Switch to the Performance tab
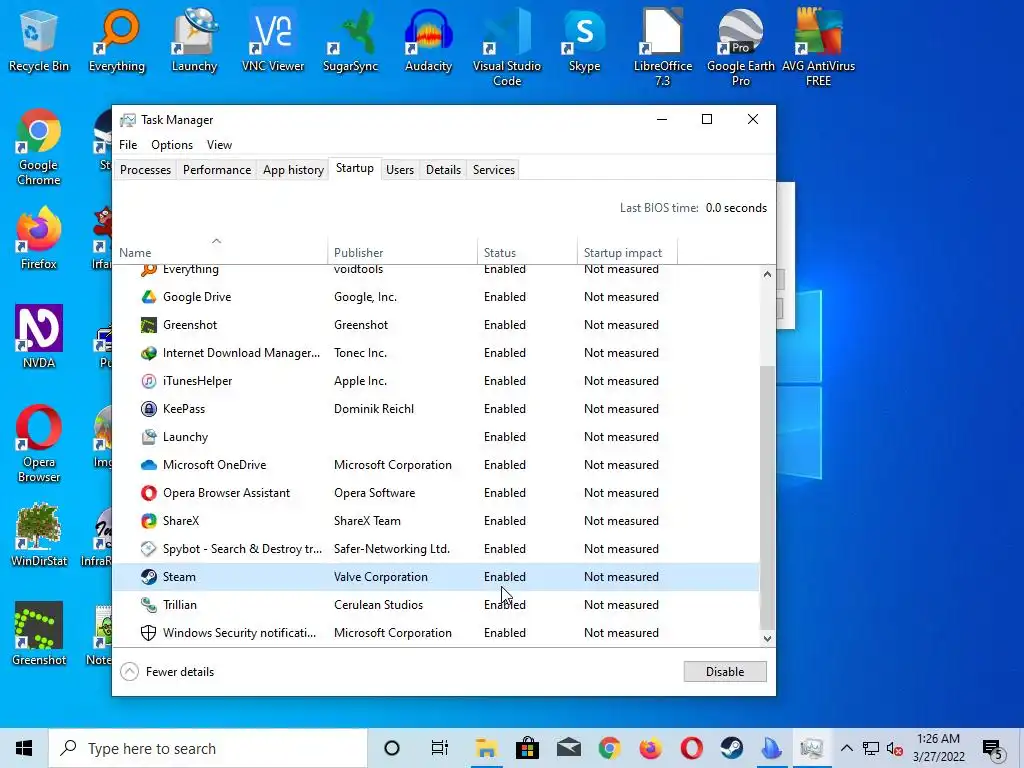The height and width of the screenshot is (768, 1024). tap(217, 170)
